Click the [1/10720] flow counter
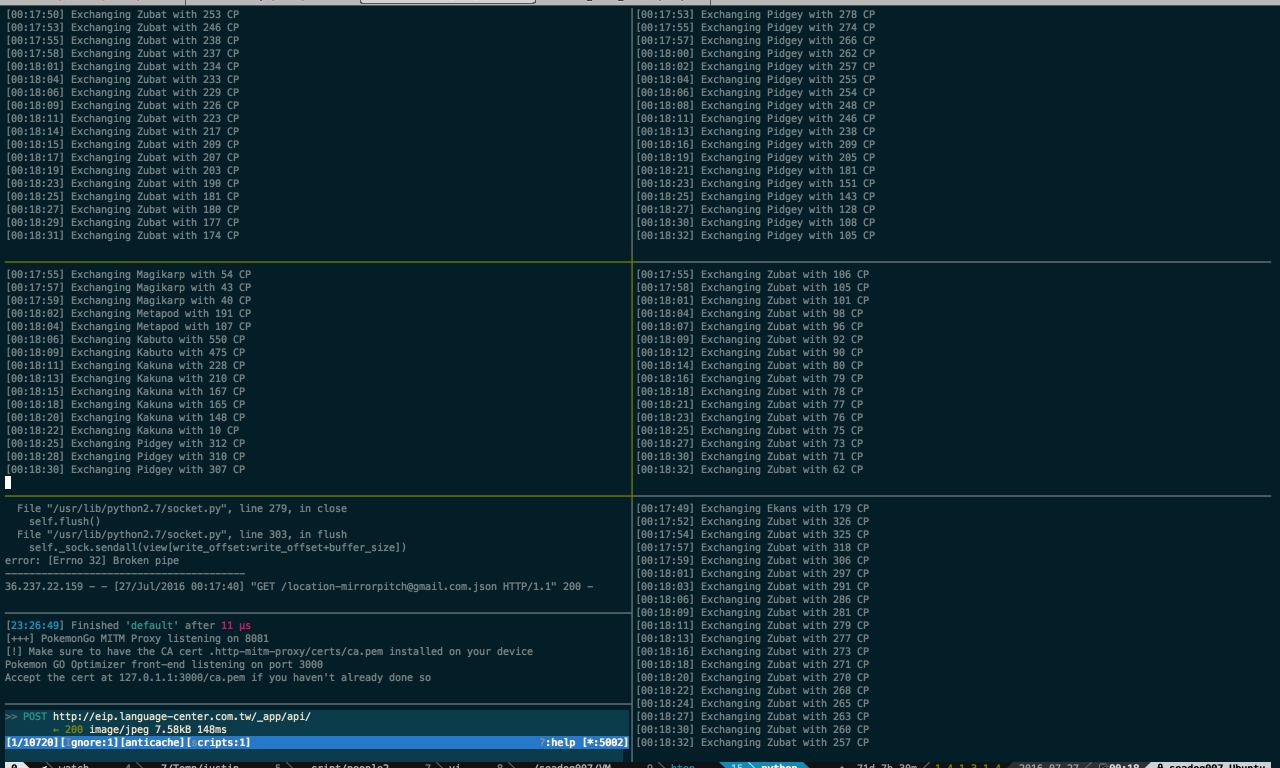 (32, 742)
